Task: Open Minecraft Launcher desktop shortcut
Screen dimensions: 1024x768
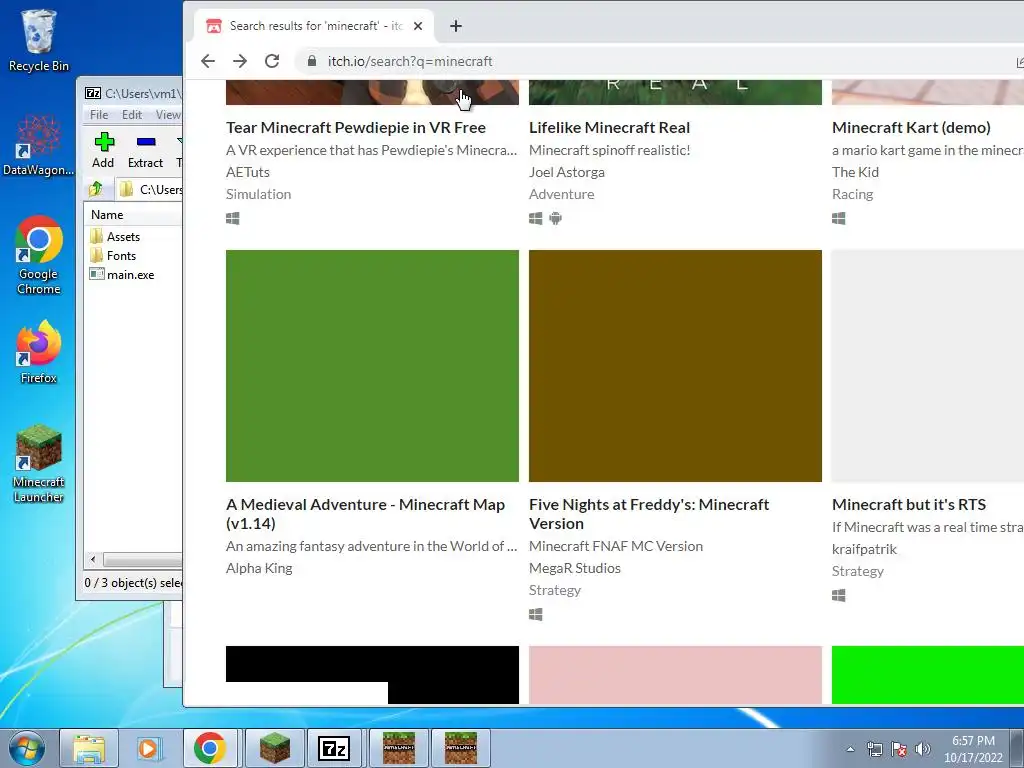Action: coord(39,464)
